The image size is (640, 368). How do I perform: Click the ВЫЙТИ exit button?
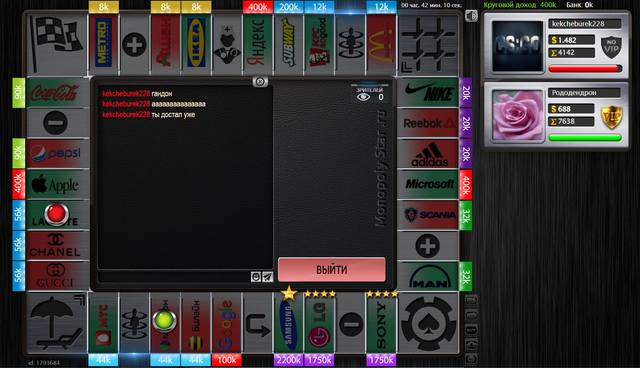[331, 270]
